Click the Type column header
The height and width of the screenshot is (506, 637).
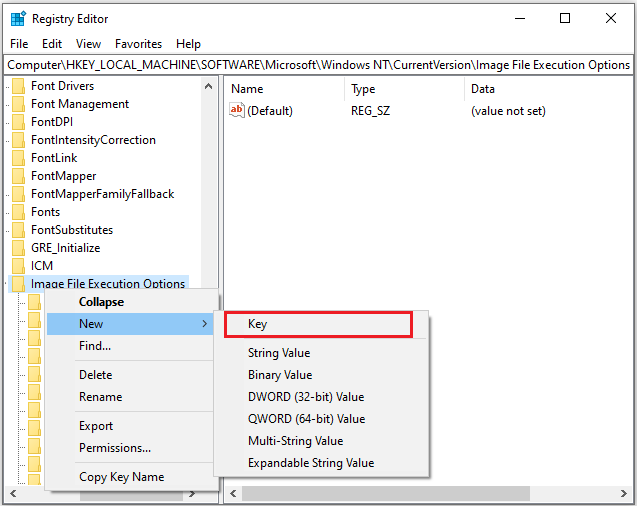[x=363, y=89]
